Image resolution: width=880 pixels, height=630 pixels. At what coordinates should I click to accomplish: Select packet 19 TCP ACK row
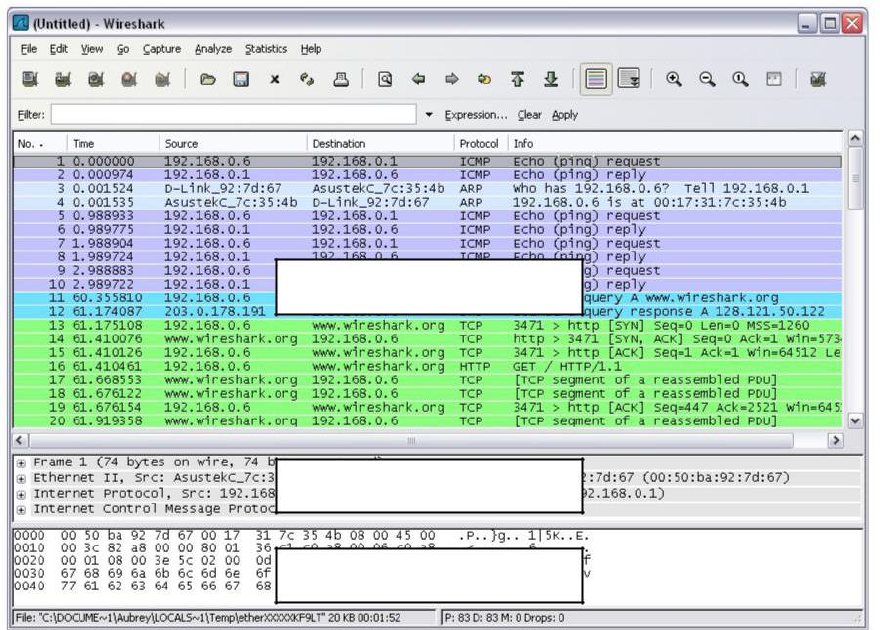428,407
